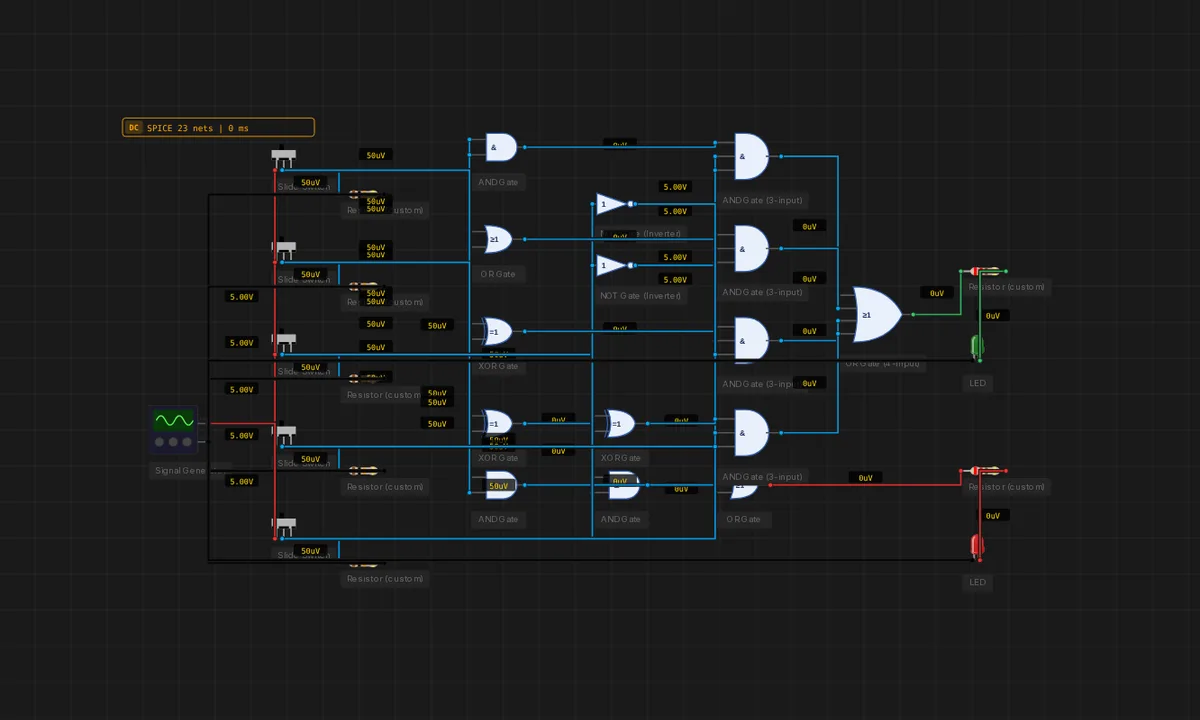Click 0uV reading beside the red LED

point(993,515)
